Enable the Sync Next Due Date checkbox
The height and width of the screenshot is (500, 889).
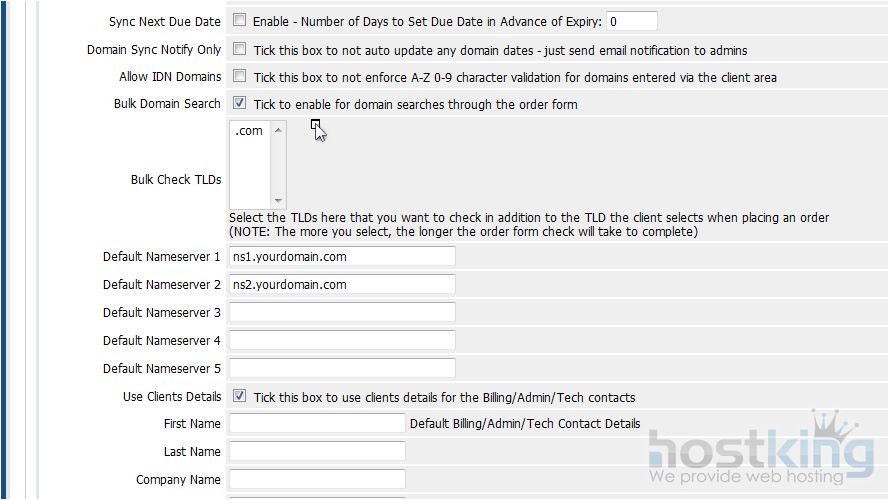pos(240,21)
